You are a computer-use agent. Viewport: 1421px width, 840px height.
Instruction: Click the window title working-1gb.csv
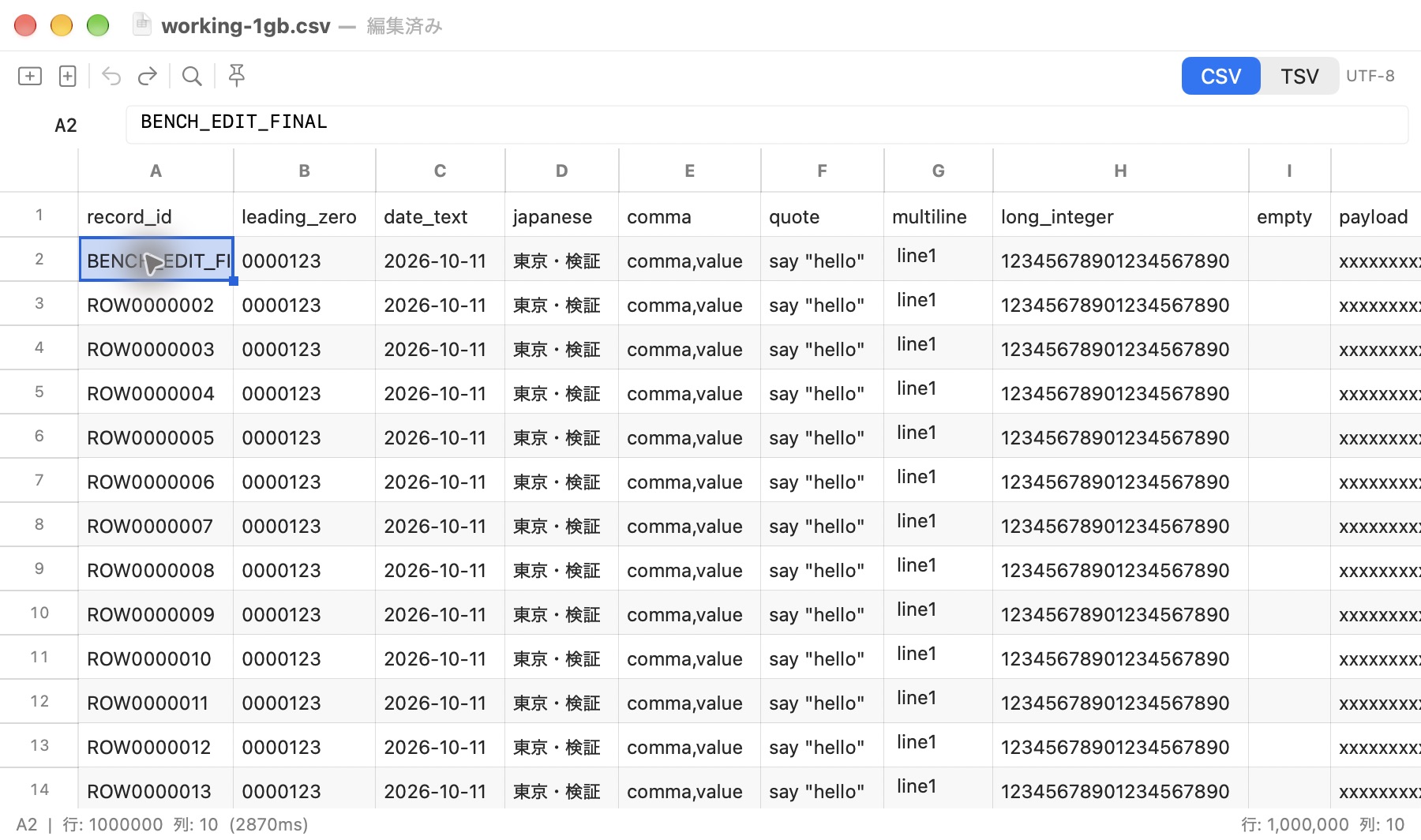point(246,26)
